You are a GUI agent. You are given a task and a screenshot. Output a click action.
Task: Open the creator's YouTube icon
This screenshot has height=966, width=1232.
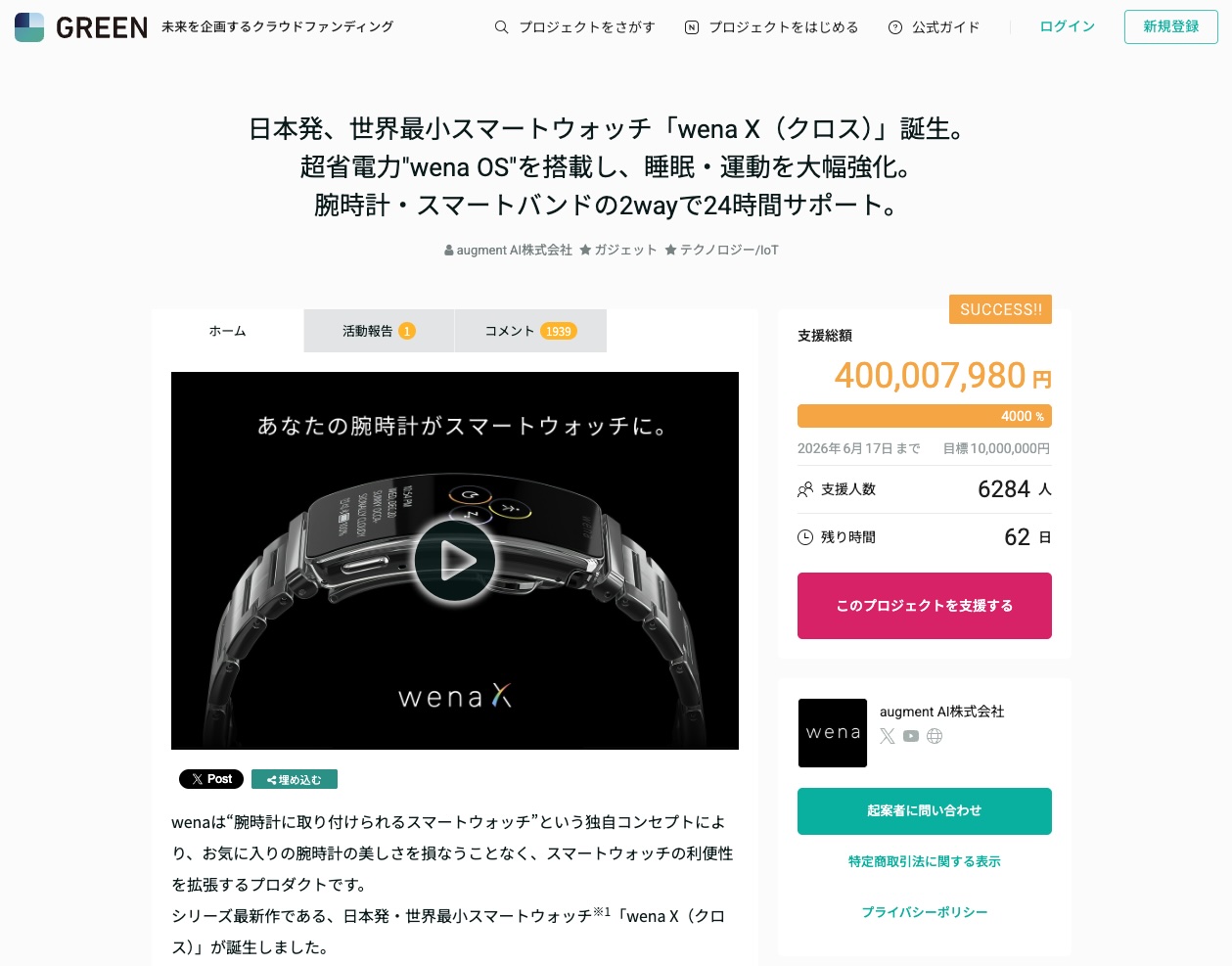911,736
